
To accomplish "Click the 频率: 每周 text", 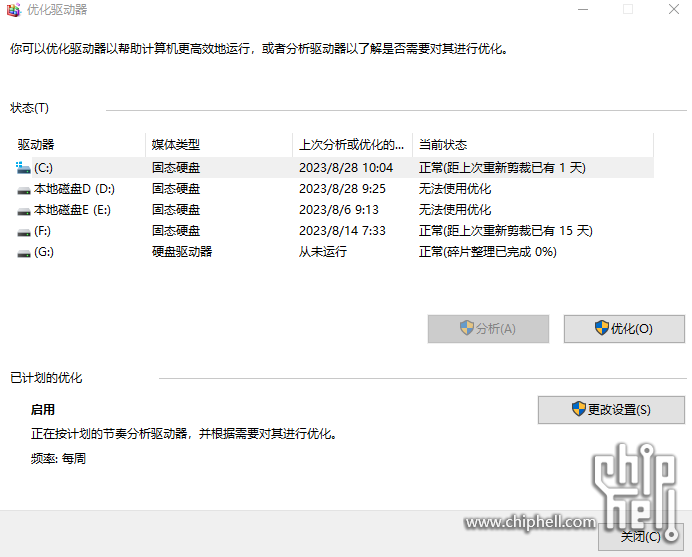I will (x=58, y=459).
